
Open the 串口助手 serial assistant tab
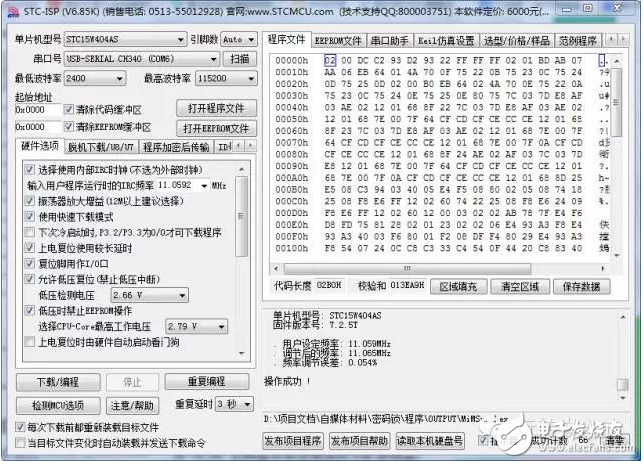pos(389,41)
